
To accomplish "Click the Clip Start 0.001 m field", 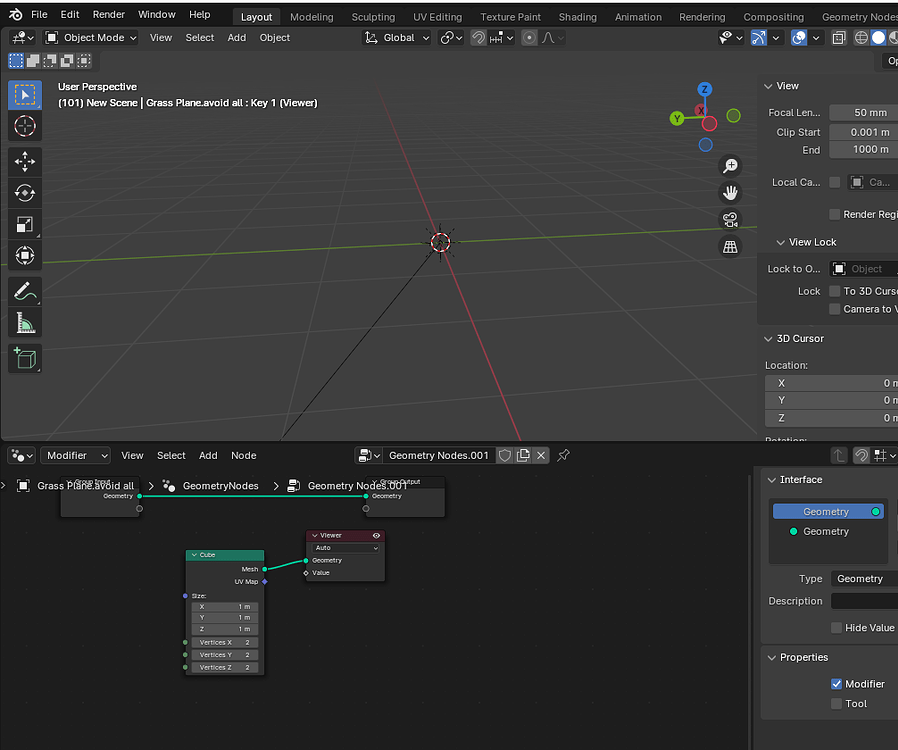I will coord(864,132).
